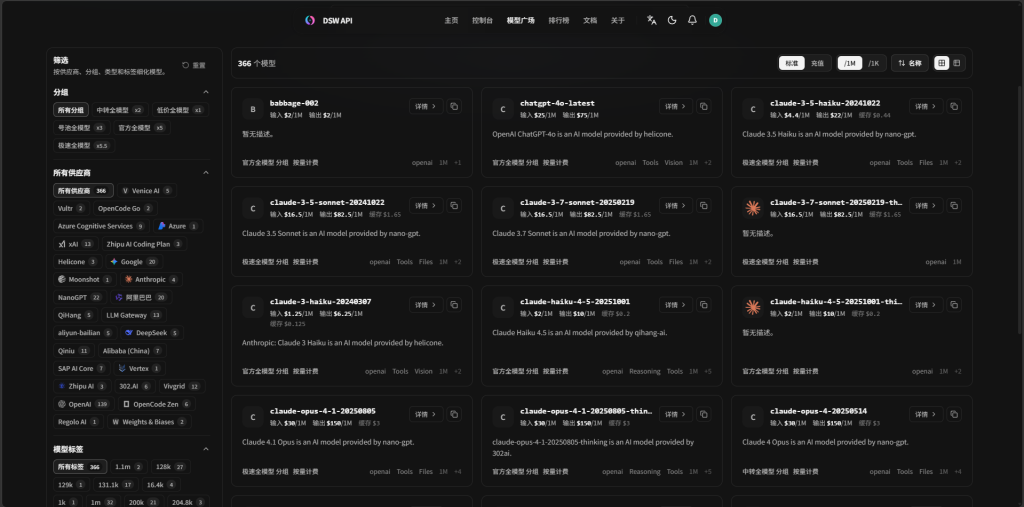The height and width of the screenshot is (507, 1024).
Task: Filter by Anthropic provider chip
Action: click(150, 280)
